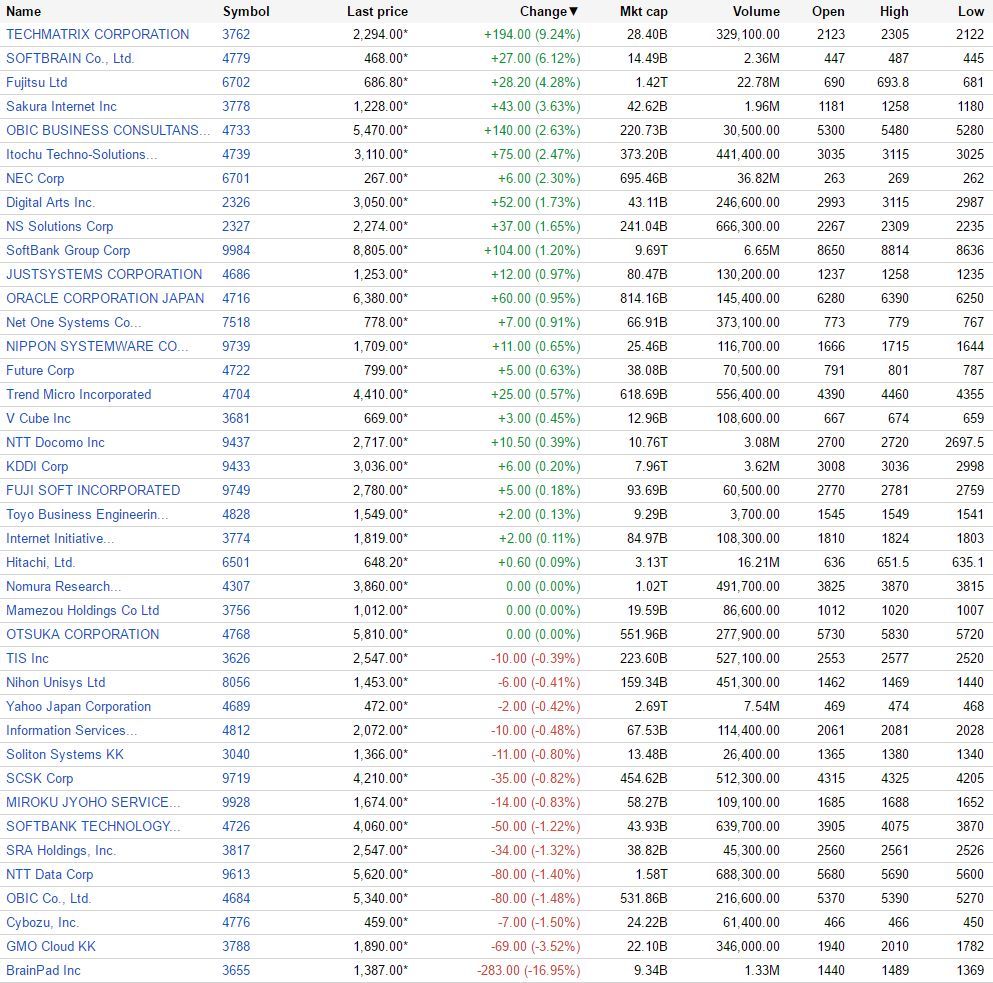Screen dimensions: 993x983
Task: Select the -283.00 (-16.95%) change value
Action: (528, 971)
